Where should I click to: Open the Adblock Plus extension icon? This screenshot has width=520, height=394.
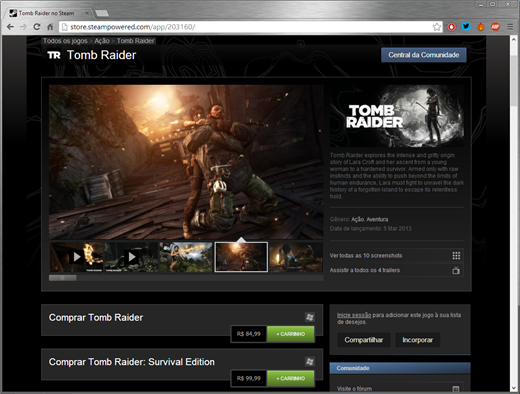[495, 27]
